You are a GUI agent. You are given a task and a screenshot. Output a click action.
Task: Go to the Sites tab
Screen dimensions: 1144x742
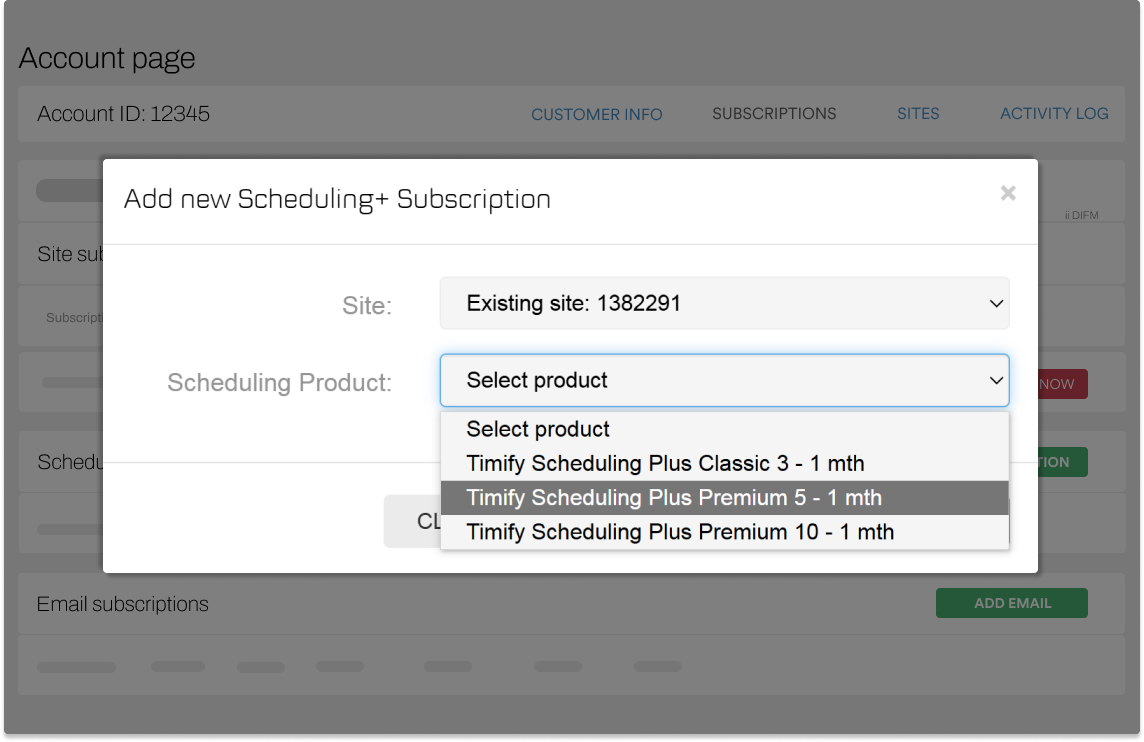pyautogui.click(x=918, y=114)
